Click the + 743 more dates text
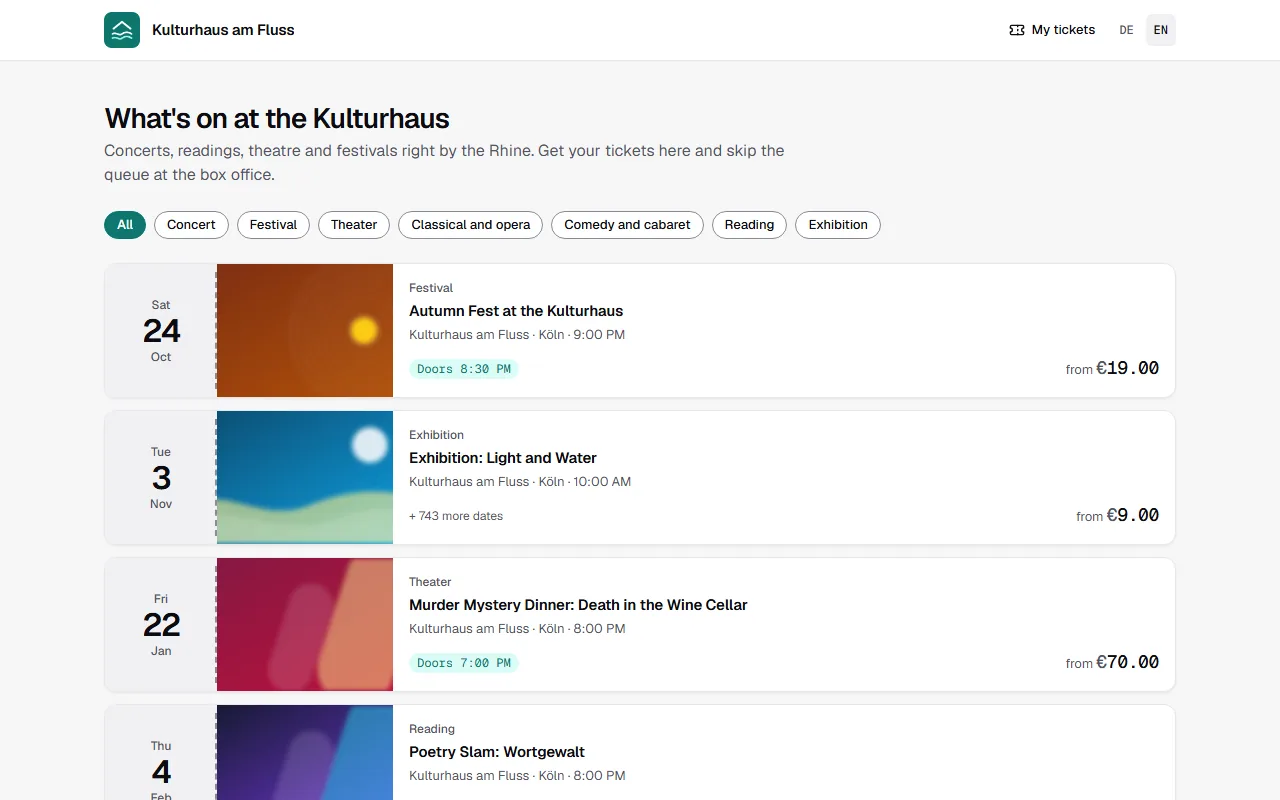 point(456,516)
